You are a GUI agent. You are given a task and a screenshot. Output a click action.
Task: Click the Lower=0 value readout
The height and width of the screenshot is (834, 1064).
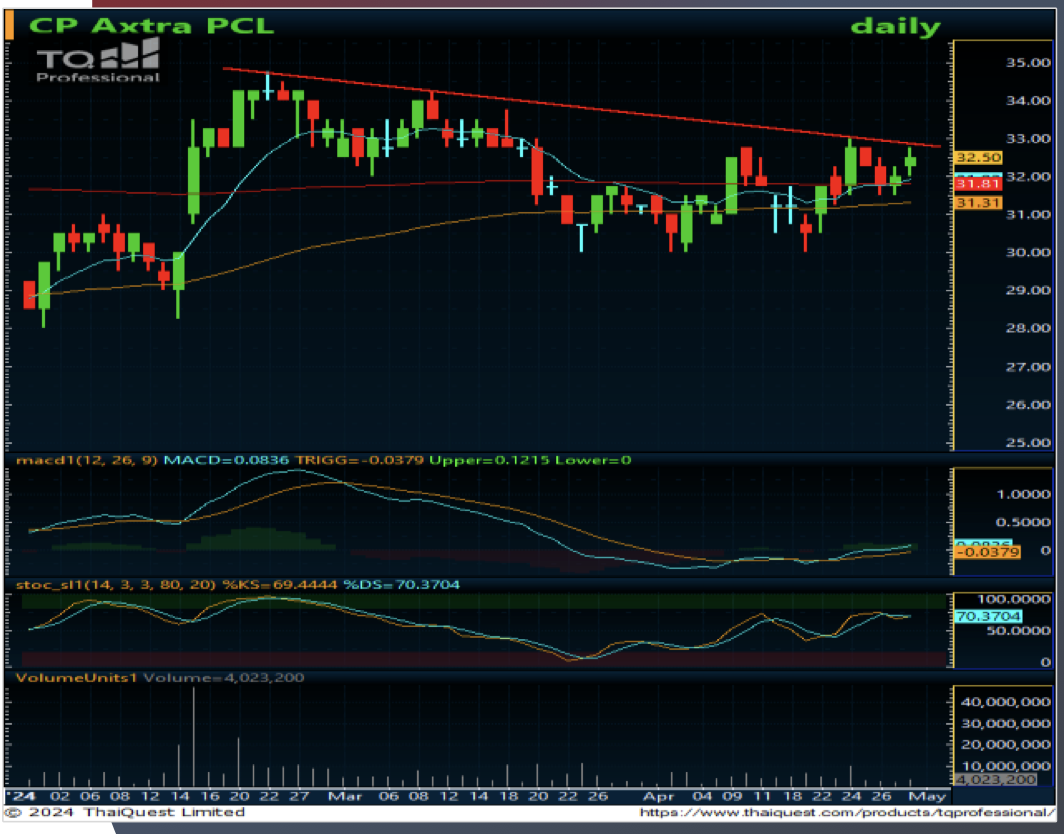(x=593, y=460)
